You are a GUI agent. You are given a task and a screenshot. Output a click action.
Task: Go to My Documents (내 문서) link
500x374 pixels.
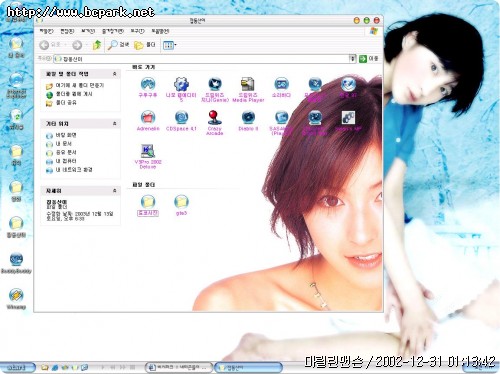coord(59,144)
